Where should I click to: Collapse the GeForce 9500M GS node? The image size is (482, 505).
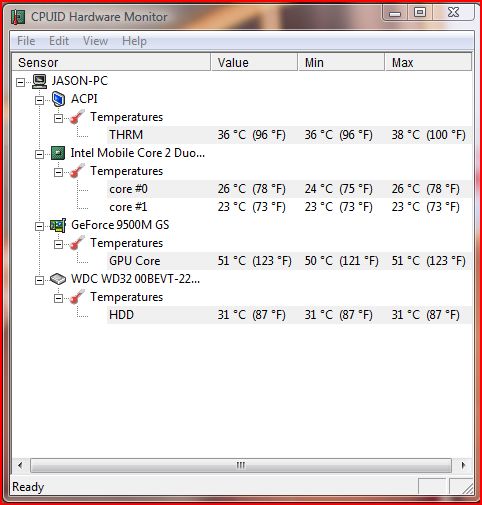[39, 226]
